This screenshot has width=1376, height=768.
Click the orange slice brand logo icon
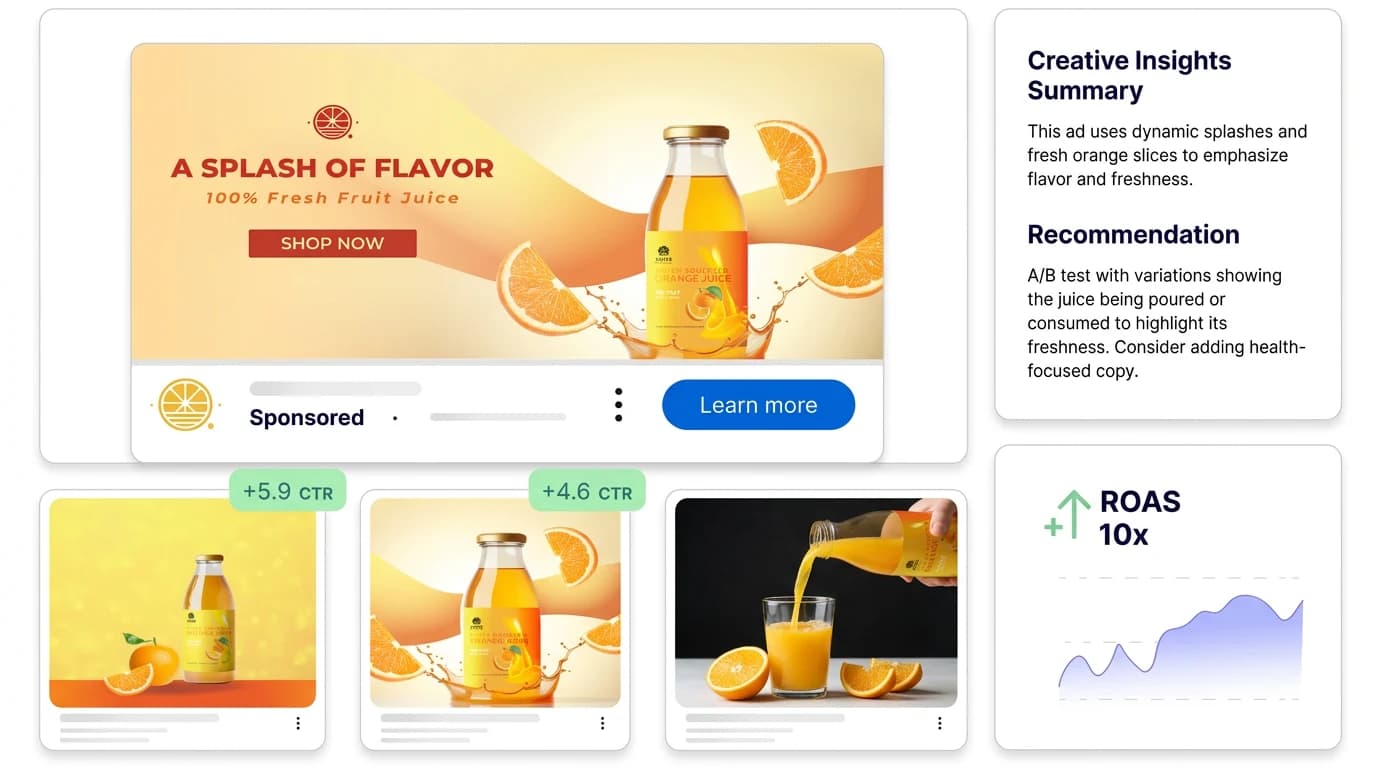[185, 404]
